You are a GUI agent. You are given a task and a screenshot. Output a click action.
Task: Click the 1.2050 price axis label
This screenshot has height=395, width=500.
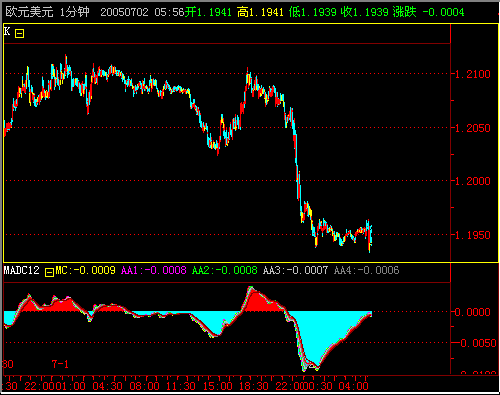pyautogui.click(x=473, y=128)
